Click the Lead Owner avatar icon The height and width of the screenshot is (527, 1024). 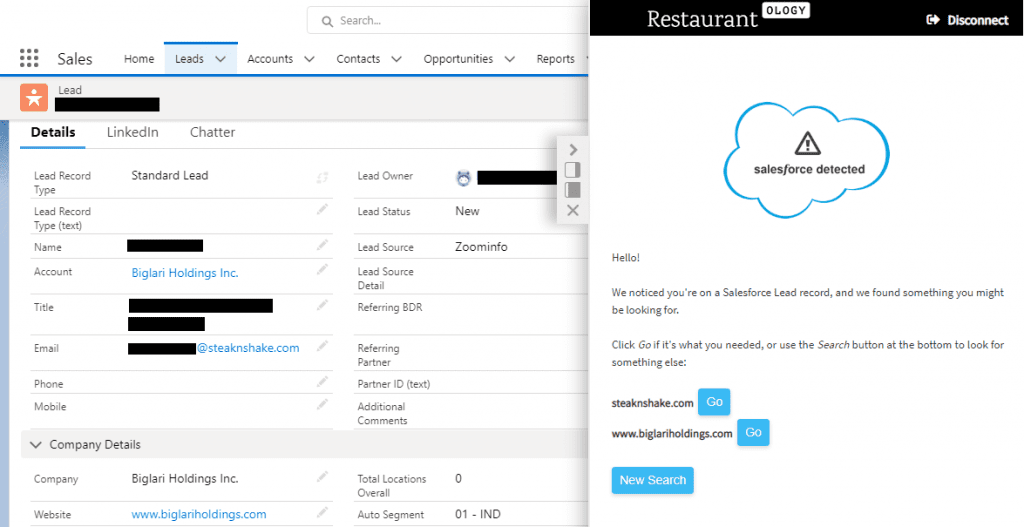tap(464, 178)
